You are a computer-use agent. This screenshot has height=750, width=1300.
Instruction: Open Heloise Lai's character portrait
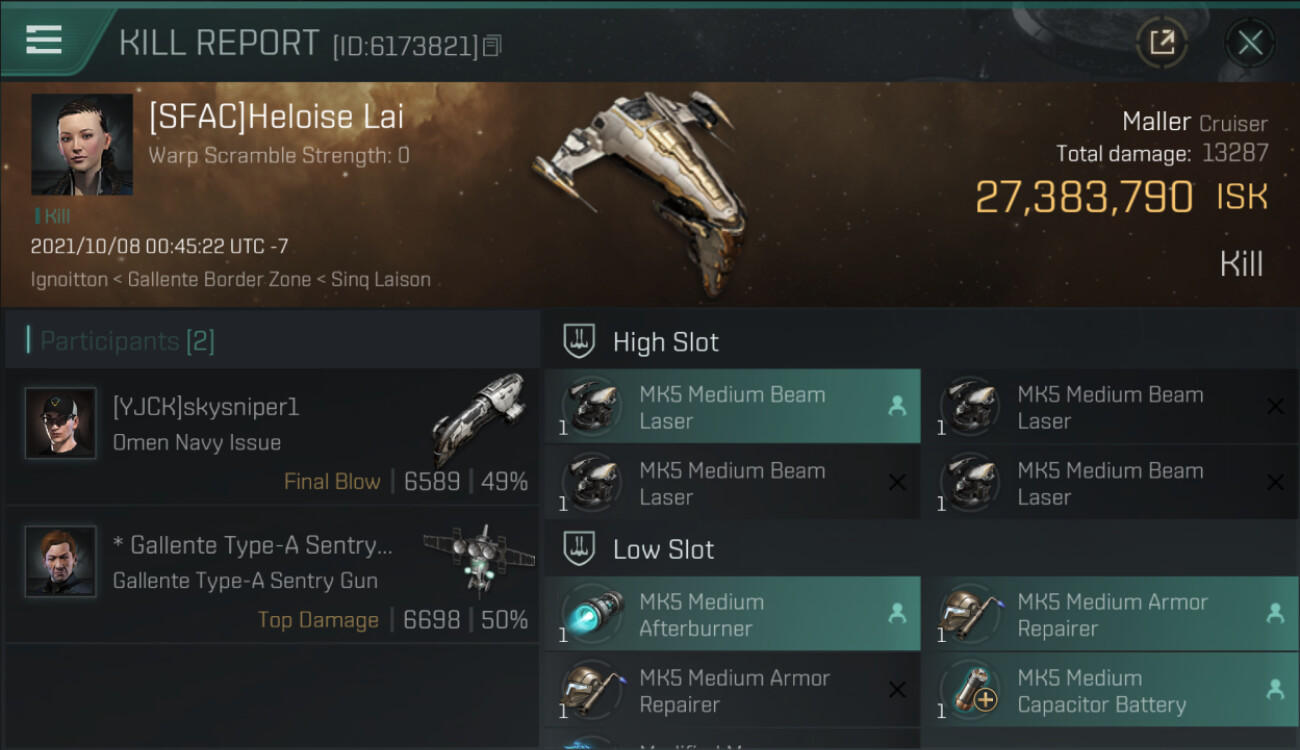click(x=82, y=144)
